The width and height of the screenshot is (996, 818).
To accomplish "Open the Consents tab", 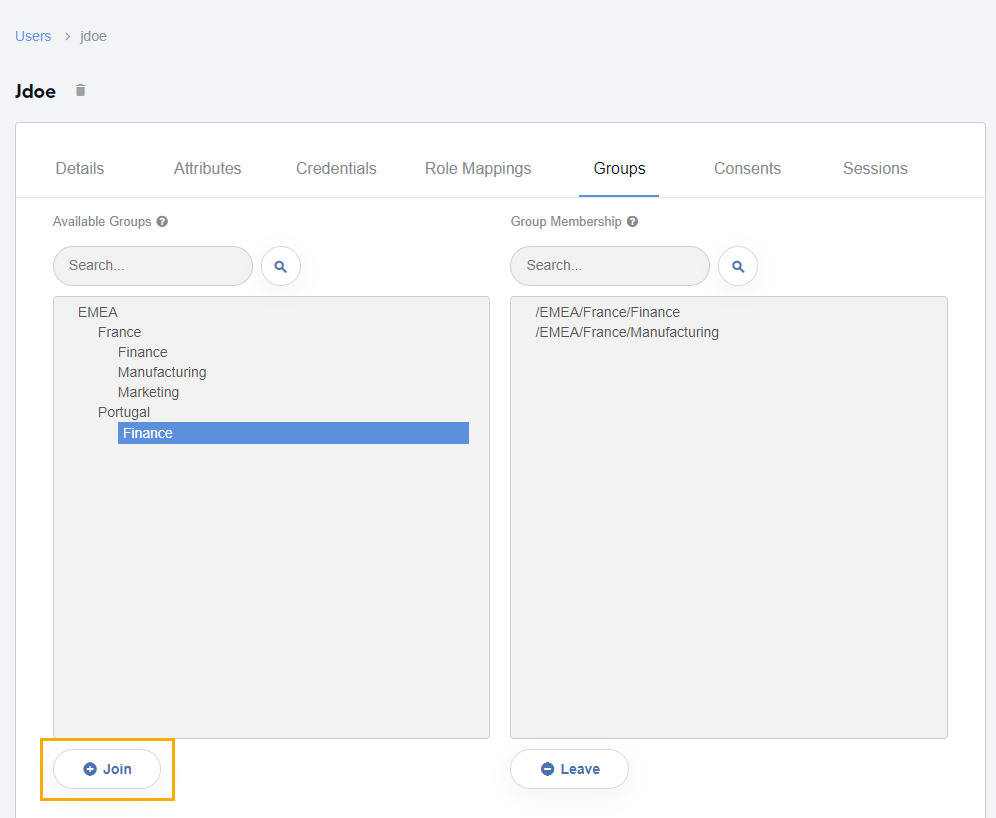I will 747,168.
